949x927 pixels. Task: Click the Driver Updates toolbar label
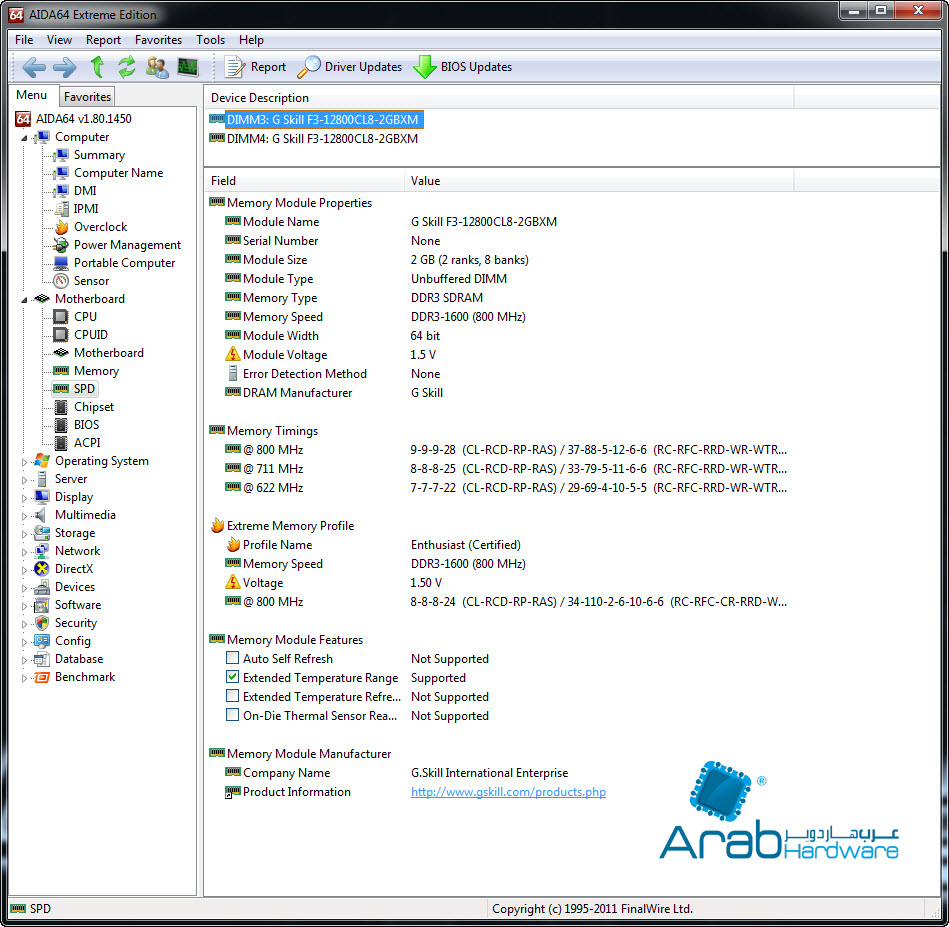[363, 67]
